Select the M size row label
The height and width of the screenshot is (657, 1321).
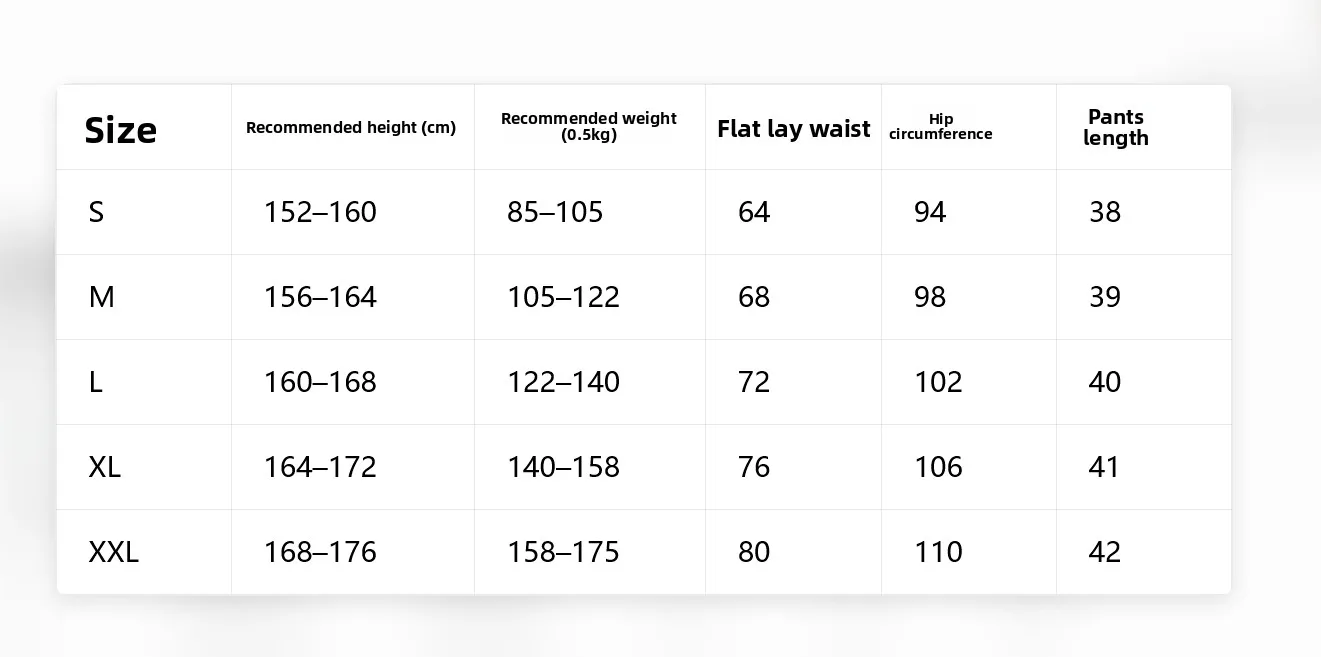pos(102,297)
